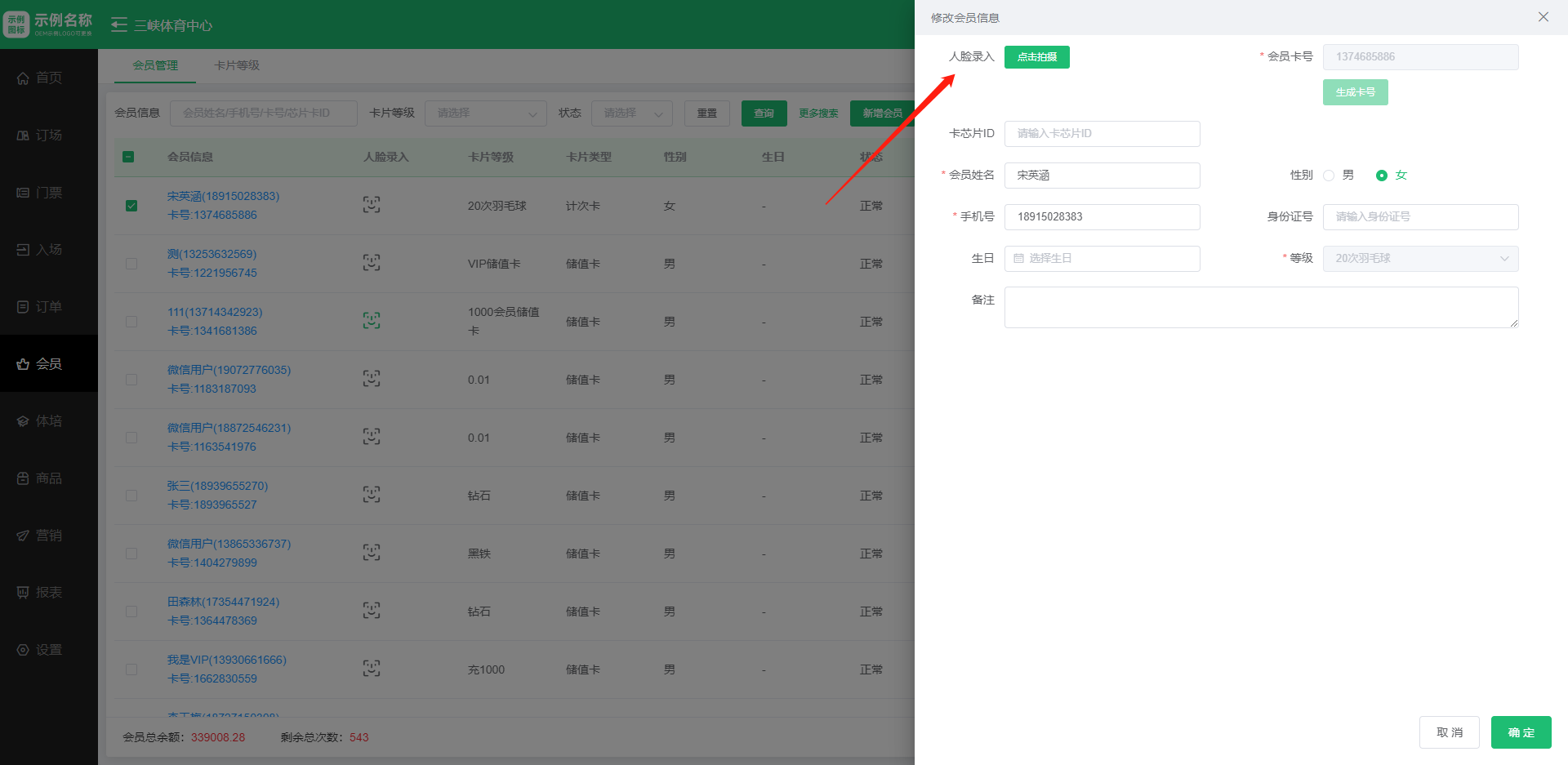Select the 男 gender radio button
Image resolution: width=1568 pixels, height=765 pixels.
1329,176
